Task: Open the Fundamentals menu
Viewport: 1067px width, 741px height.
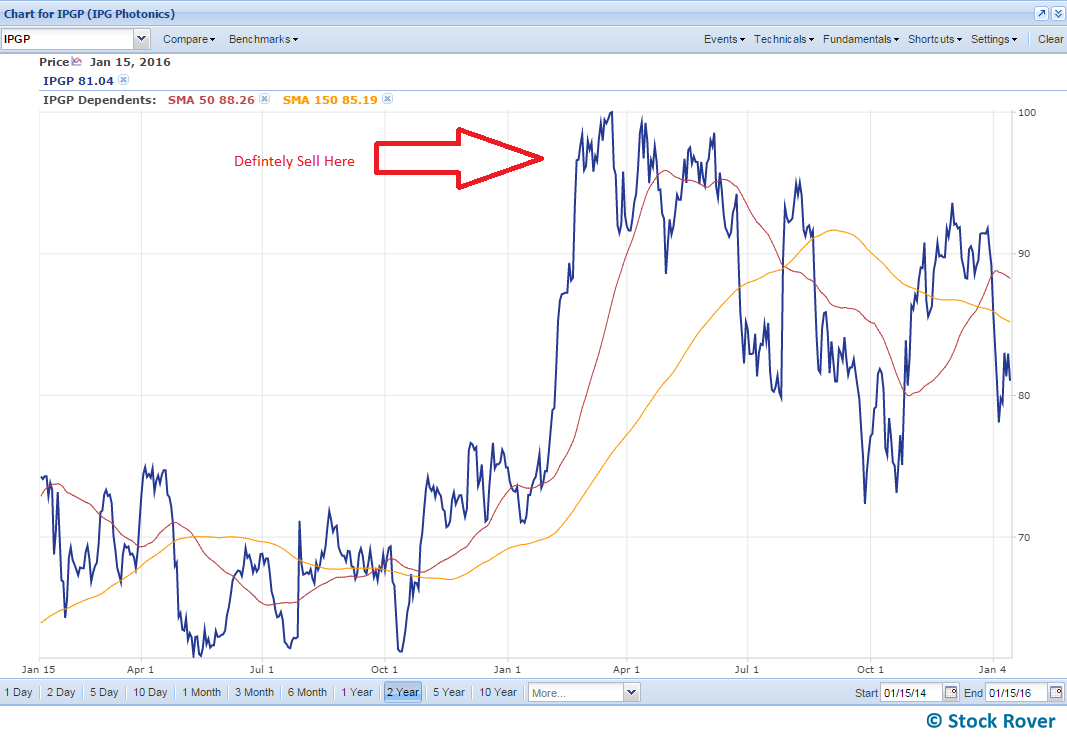Action: tap(861, 39)
